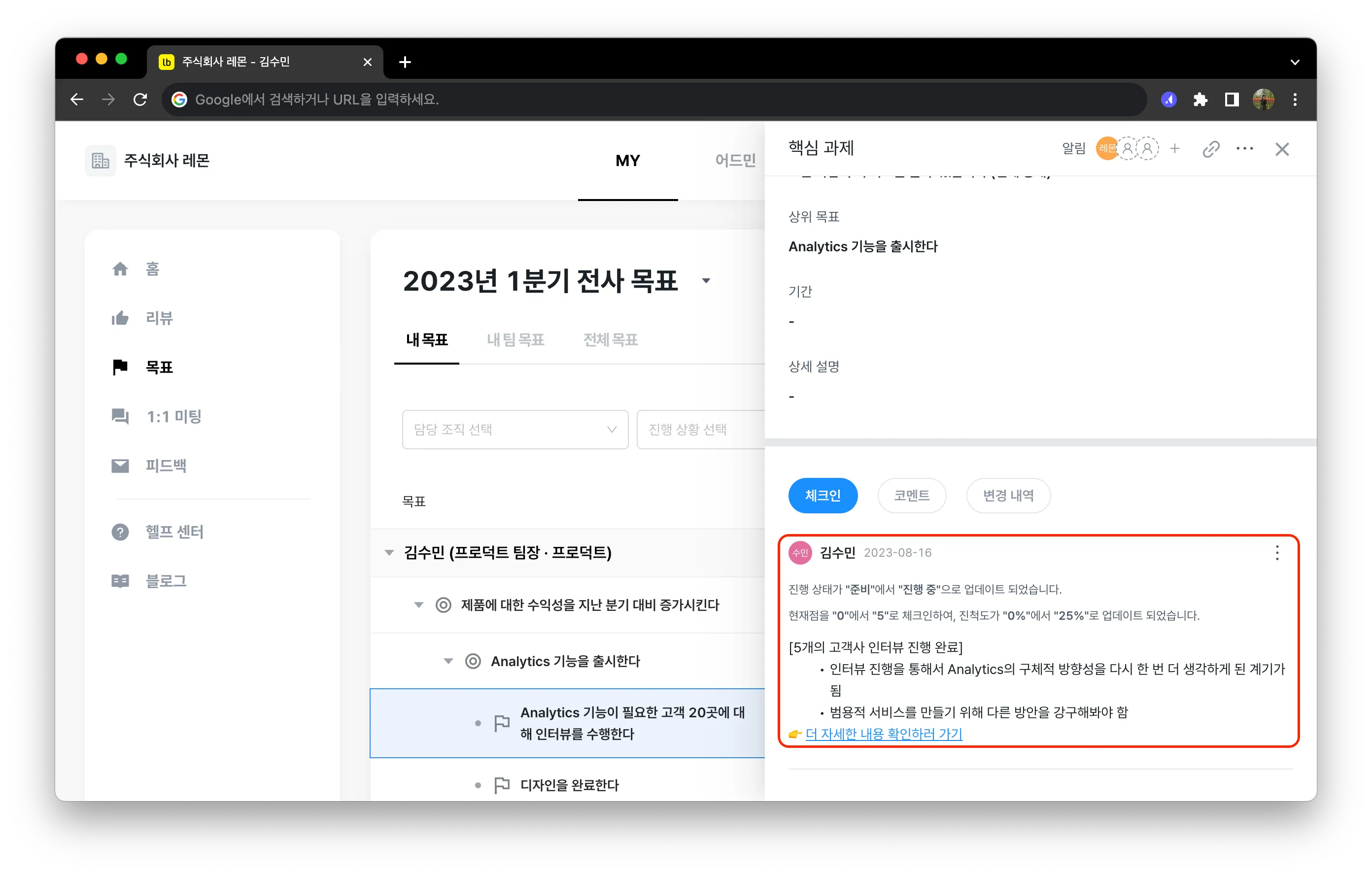Open the 피드백 envelope item
Image resolution: width=1372 pixels, height=874 pixels.
(149, 466)
